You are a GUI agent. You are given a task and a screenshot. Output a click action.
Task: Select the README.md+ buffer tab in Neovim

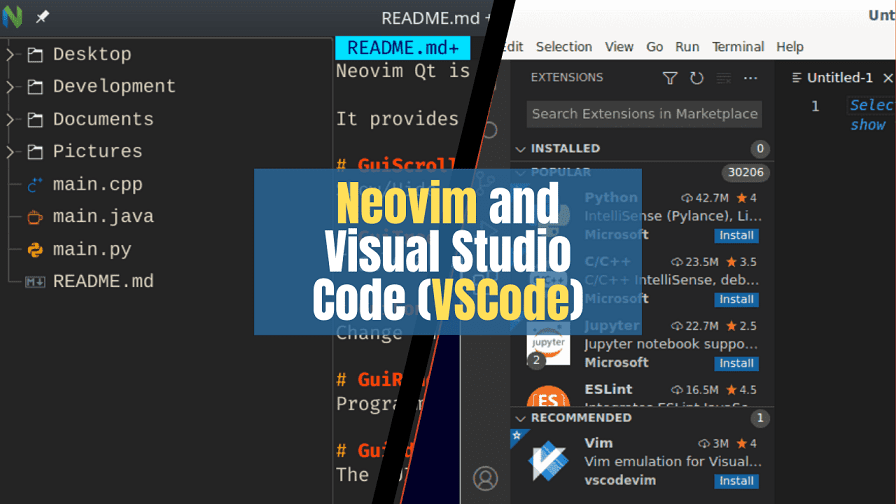pos(403,48)
